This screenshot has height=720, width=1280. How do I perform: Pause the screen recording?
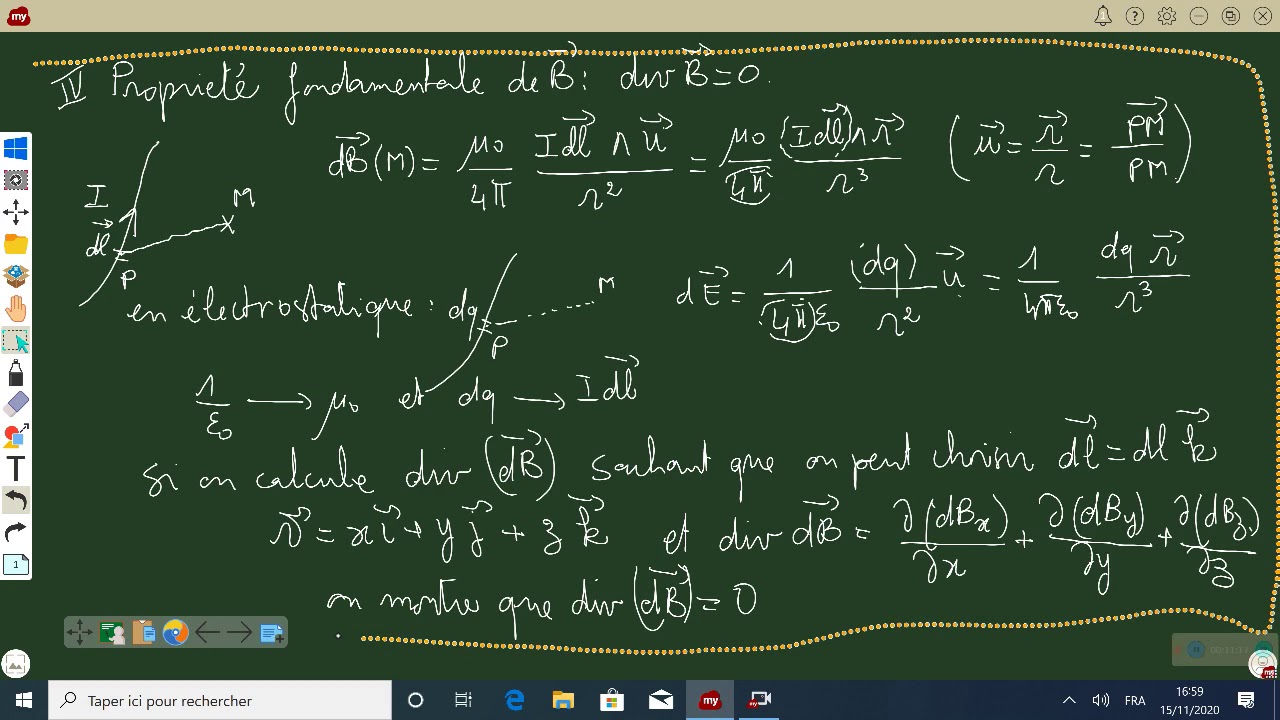pyautogui.click(x=1195, y=650)
